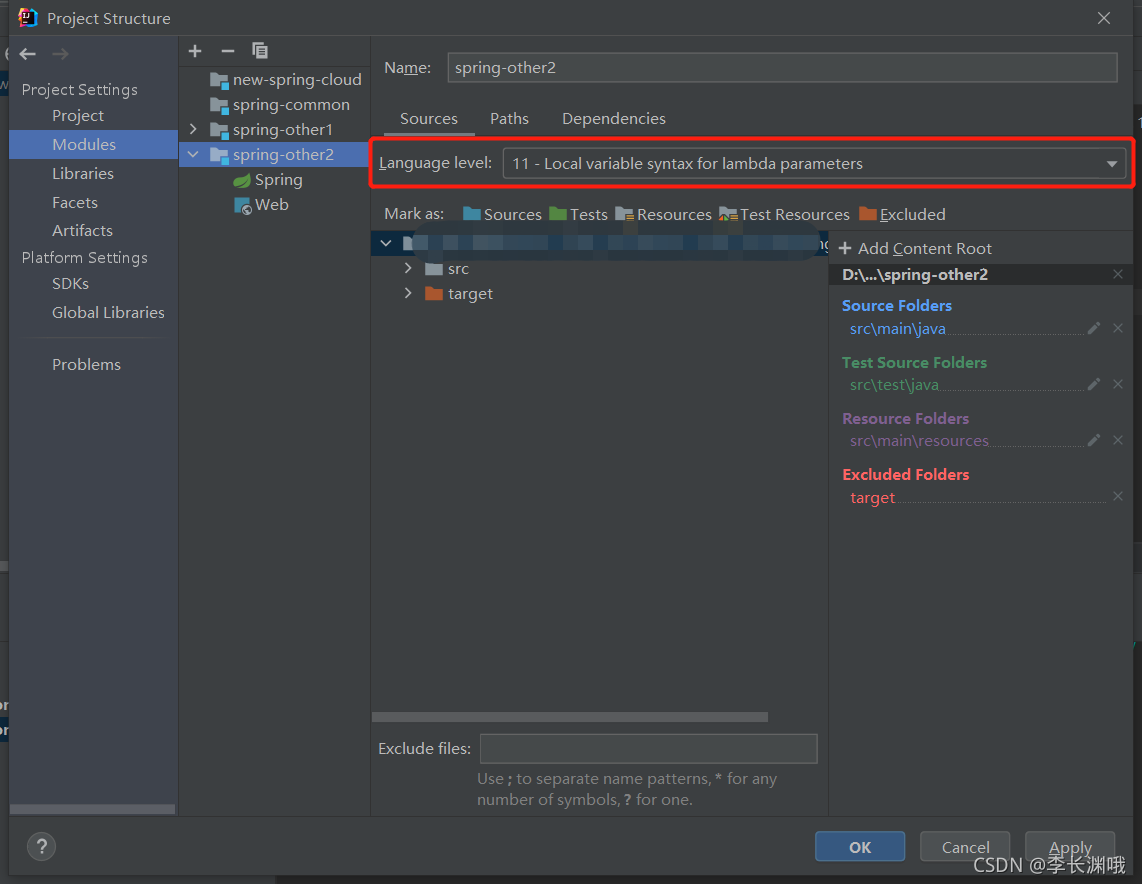Switch to Dependencies tab
Image resolution: width=1142 pixels, height=884 pixels.
pyautogui.click(x=613, y=119)
